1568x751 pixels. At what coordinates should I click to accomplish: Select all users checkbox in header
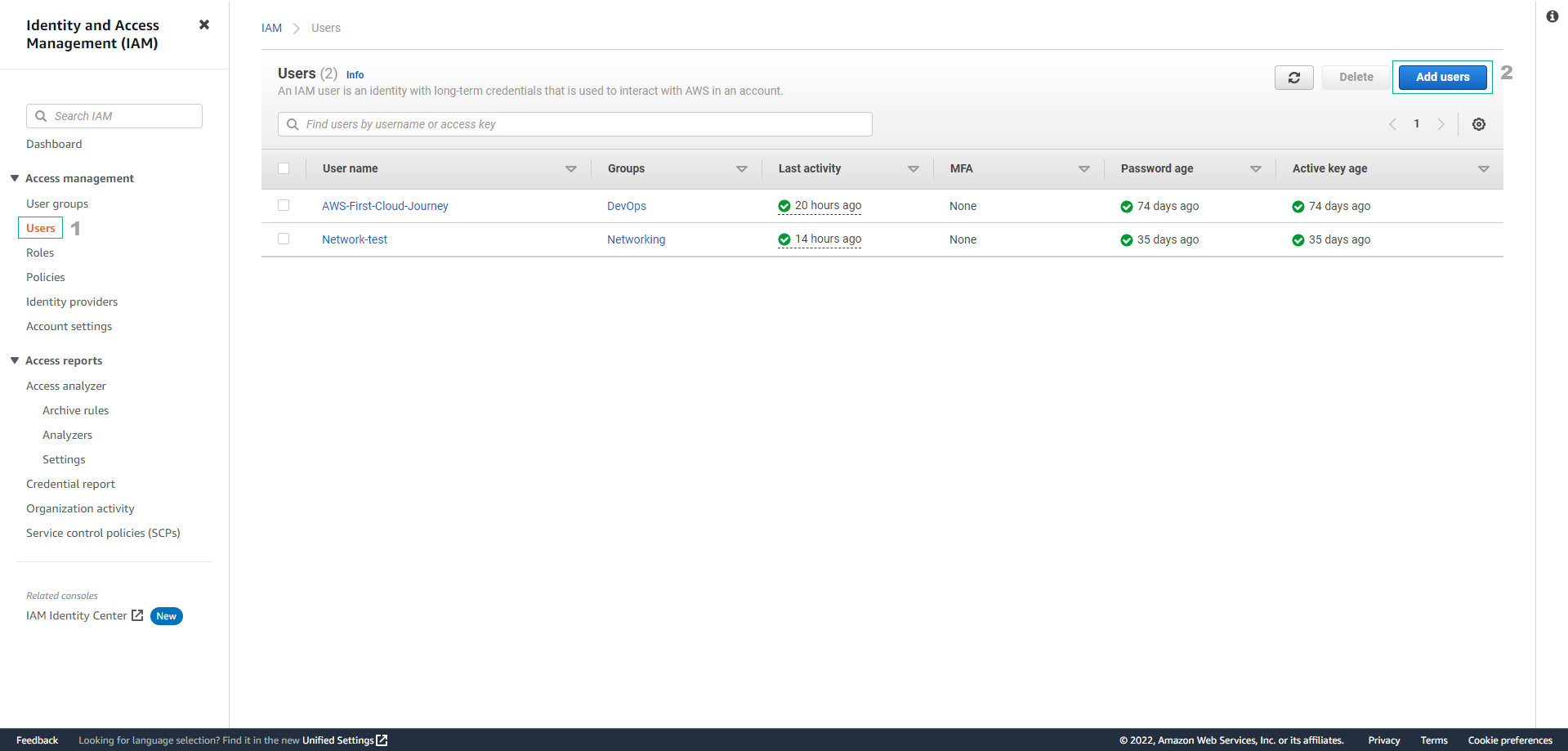[284, 168]
